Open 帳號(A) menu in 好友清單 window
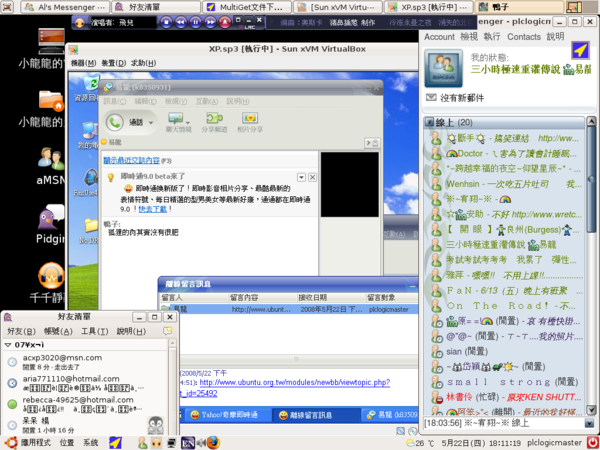This screenshot has width=600, height=450. coord(58,331)
